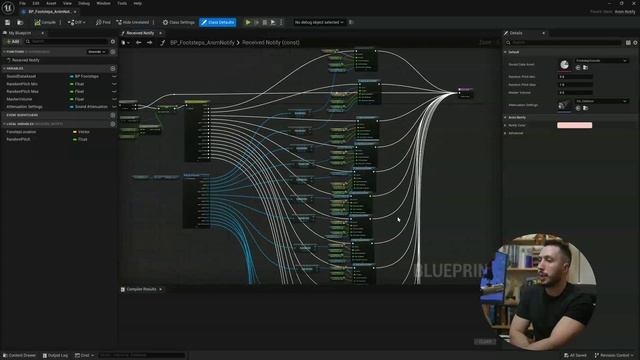This screenshot has height=360, width=640.
Task: Select the MasterVolume variable
Action: click(x=19, y=99)
